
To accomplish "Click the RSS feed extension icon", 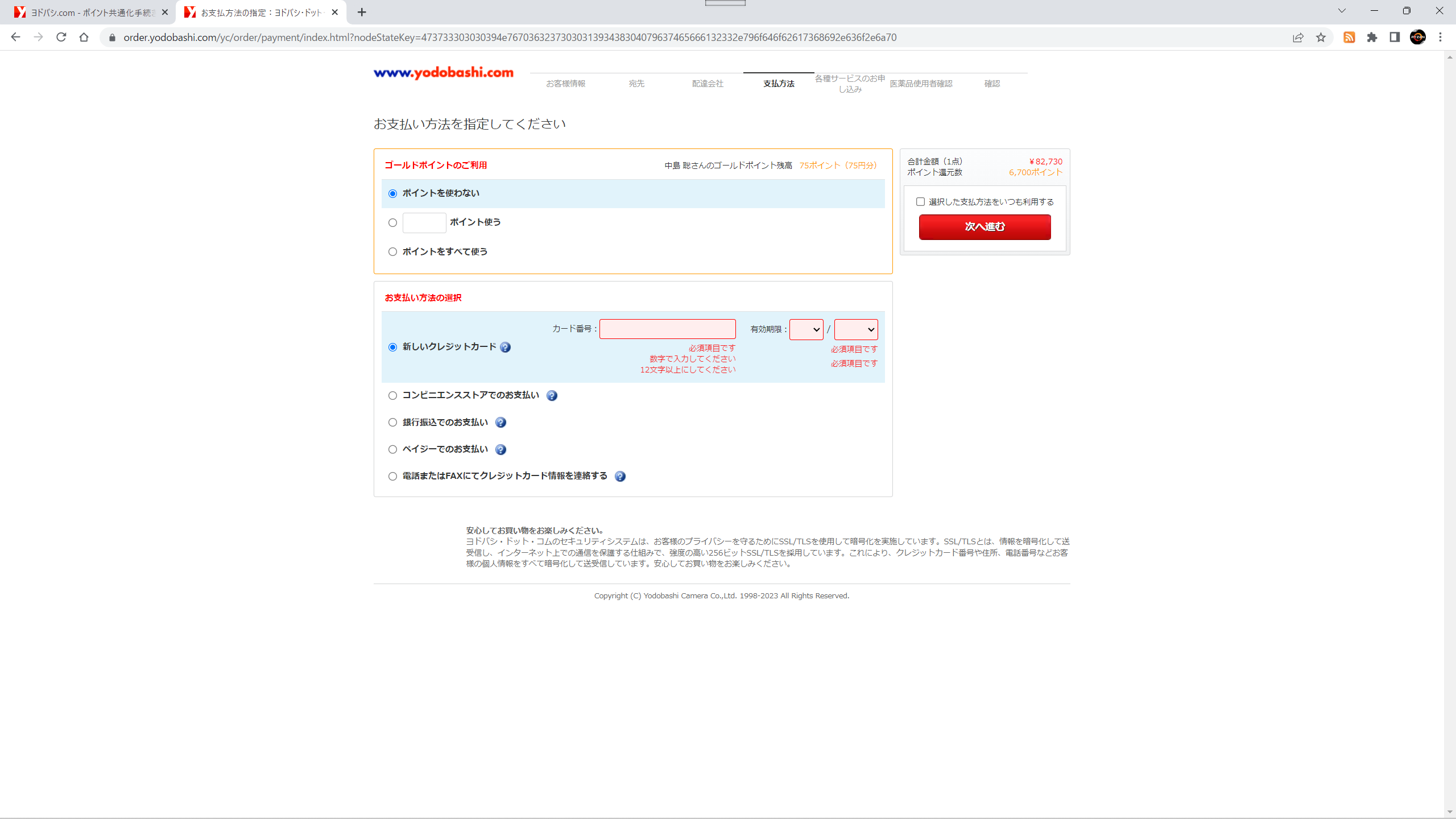I will (x=1349, y=38).
